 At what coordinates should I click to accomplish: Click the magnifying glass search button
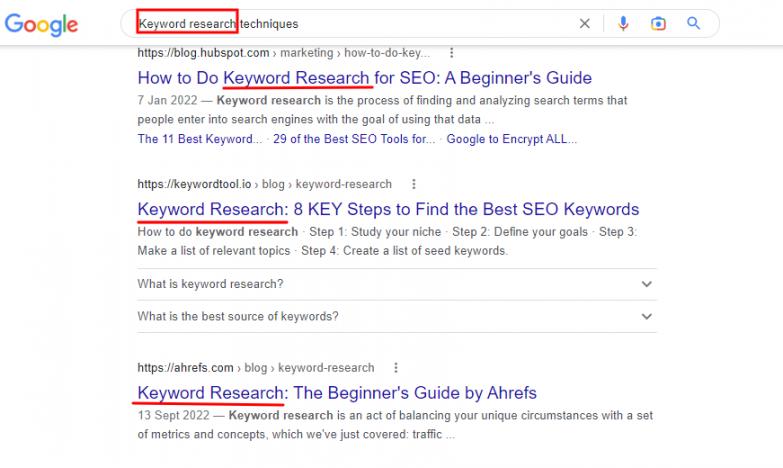(694, 23)
